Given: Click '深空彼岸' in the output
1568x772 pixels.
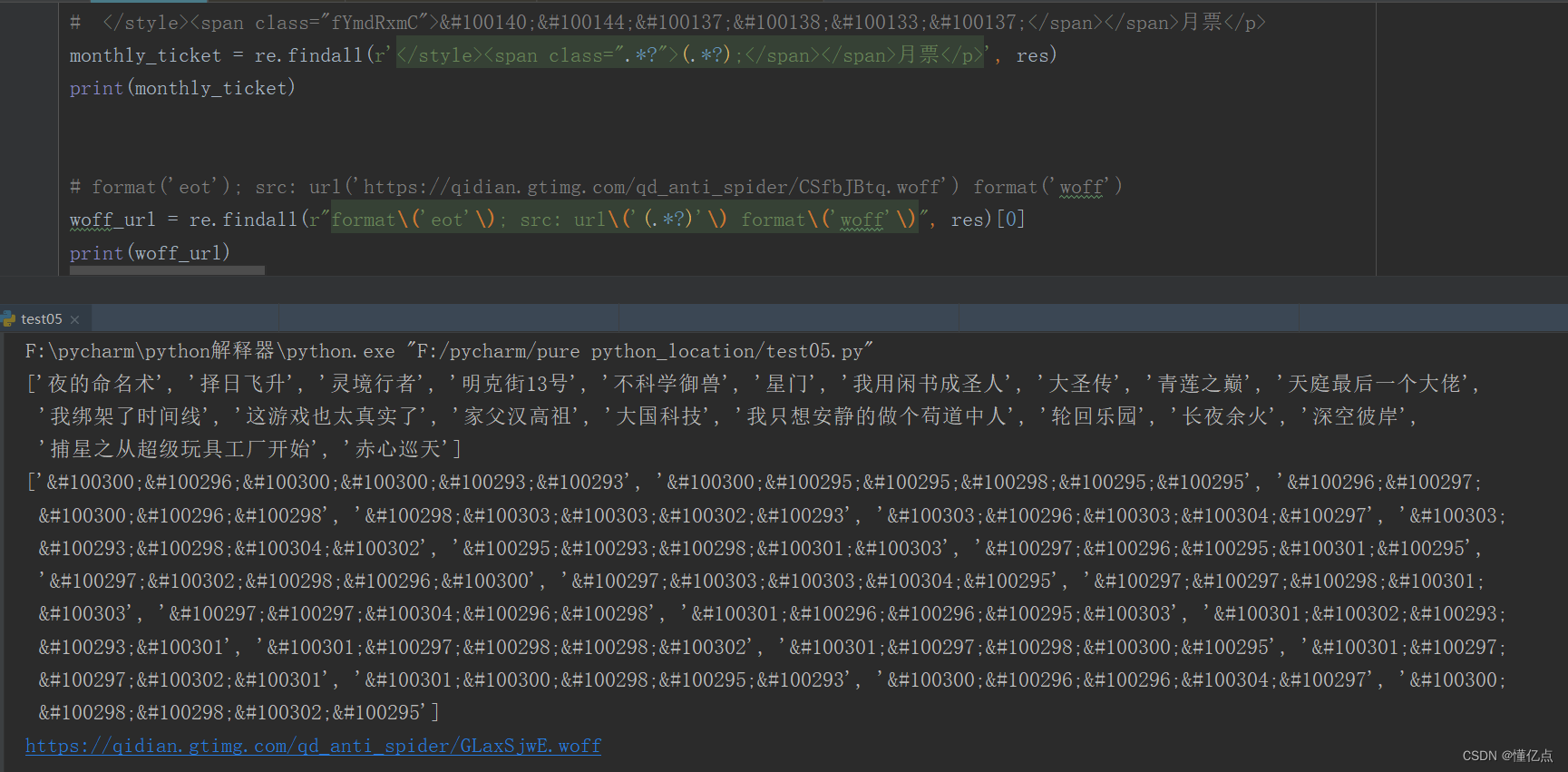Looking at the screenshot, I should tap(1355, 416).
